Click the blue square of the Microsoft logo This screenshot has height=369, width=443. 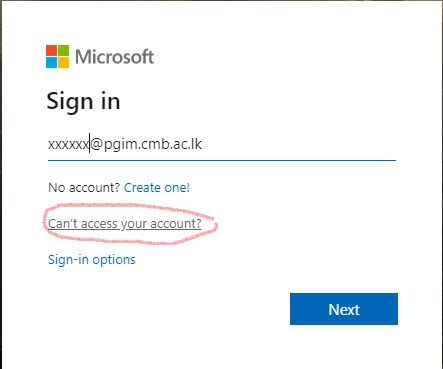51,63
